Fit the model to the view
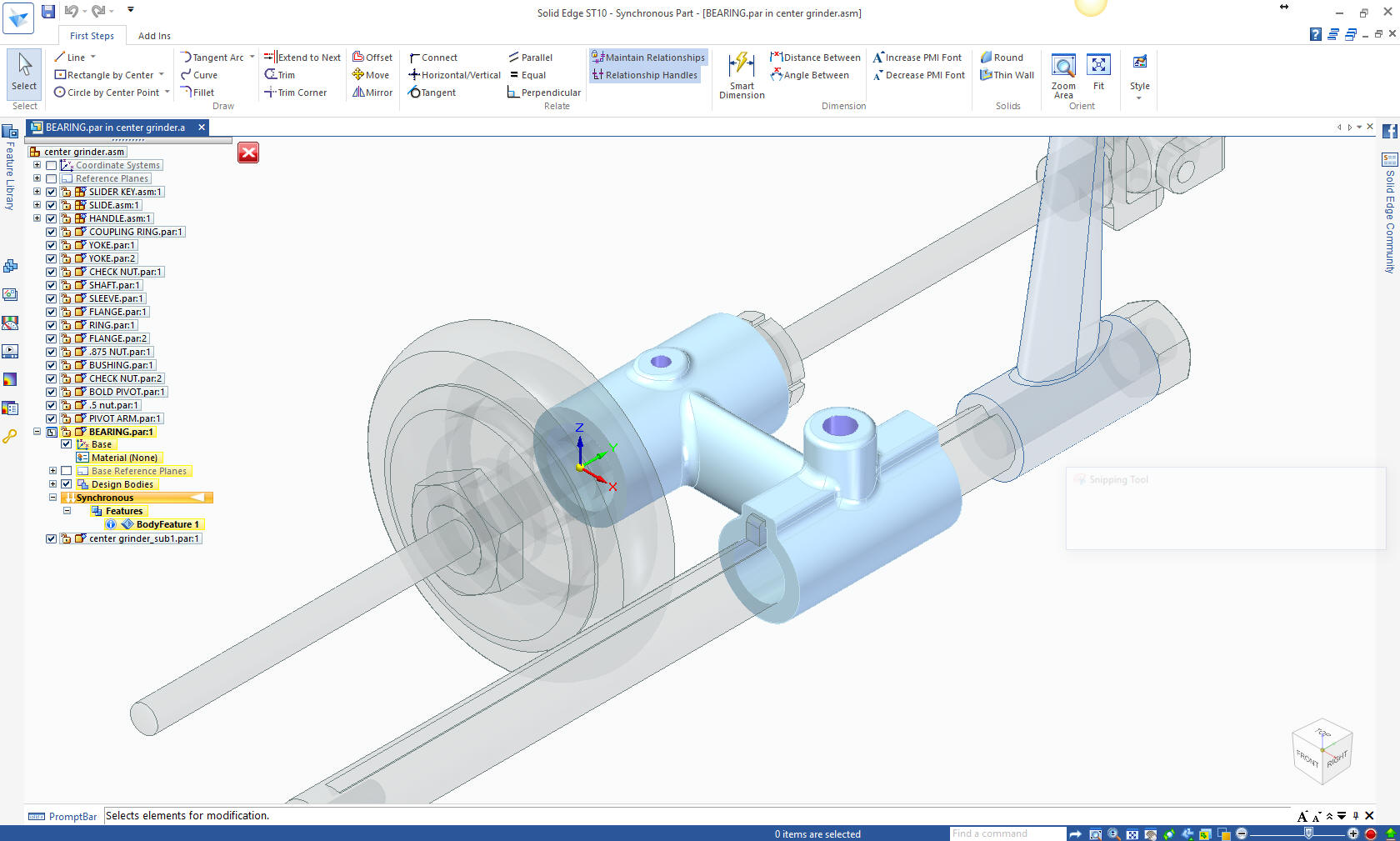 [x=1098, y=73]
